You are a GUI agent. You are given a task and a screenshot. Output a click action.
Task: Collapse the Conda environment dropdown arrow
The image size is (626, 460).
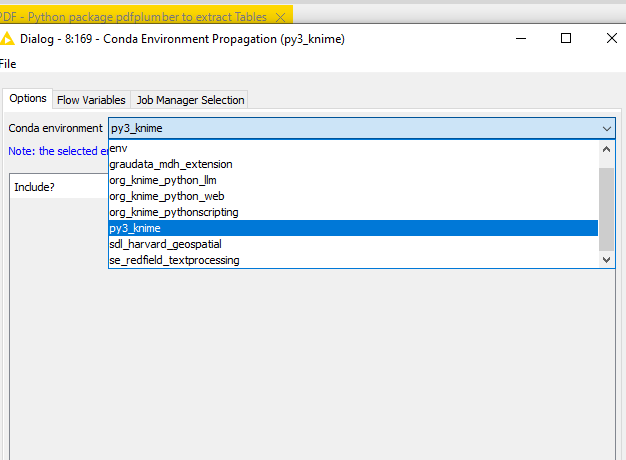click(x=606, y=129)
